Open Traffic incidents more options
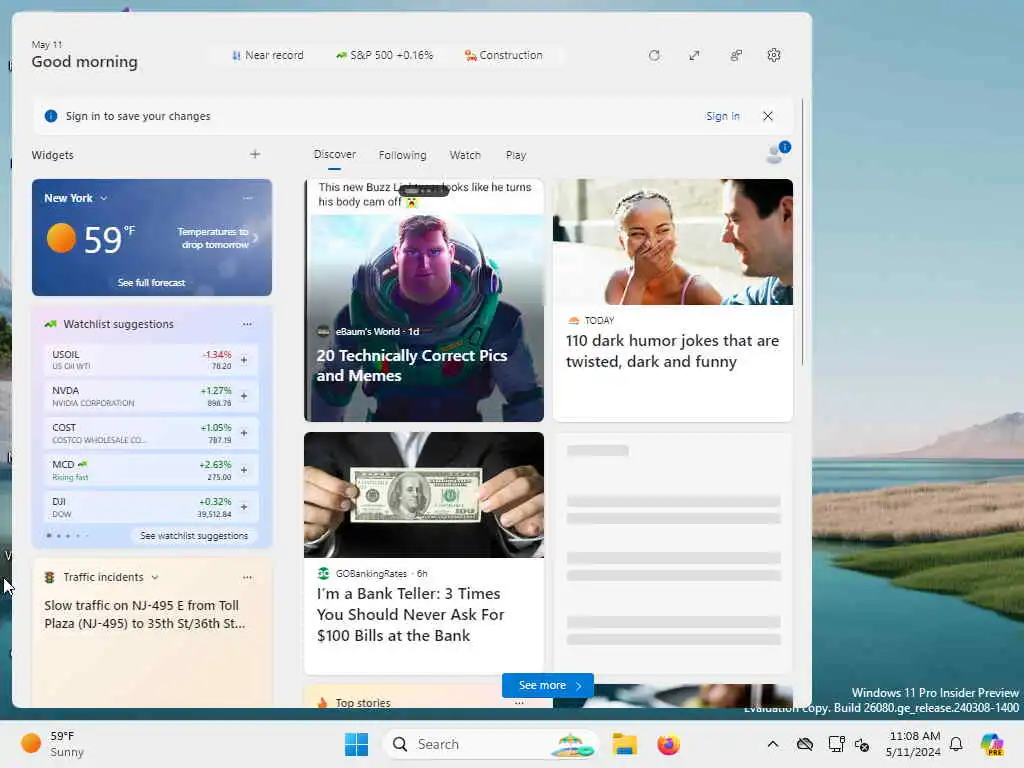Screen dimensions: 1024x768 [x=247, y=577]
